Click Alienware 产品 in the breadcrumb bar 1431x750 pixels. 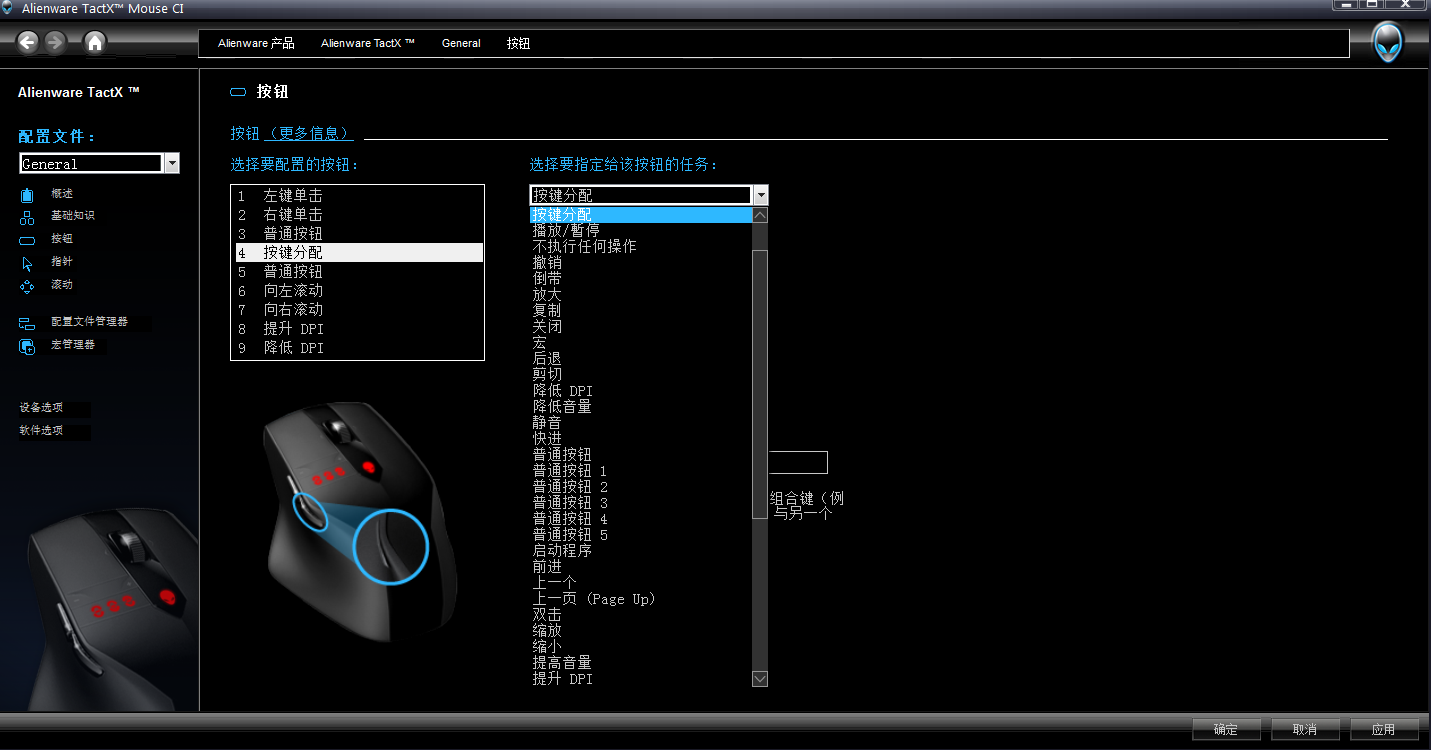pyautogui.click(x=256, y=44)
